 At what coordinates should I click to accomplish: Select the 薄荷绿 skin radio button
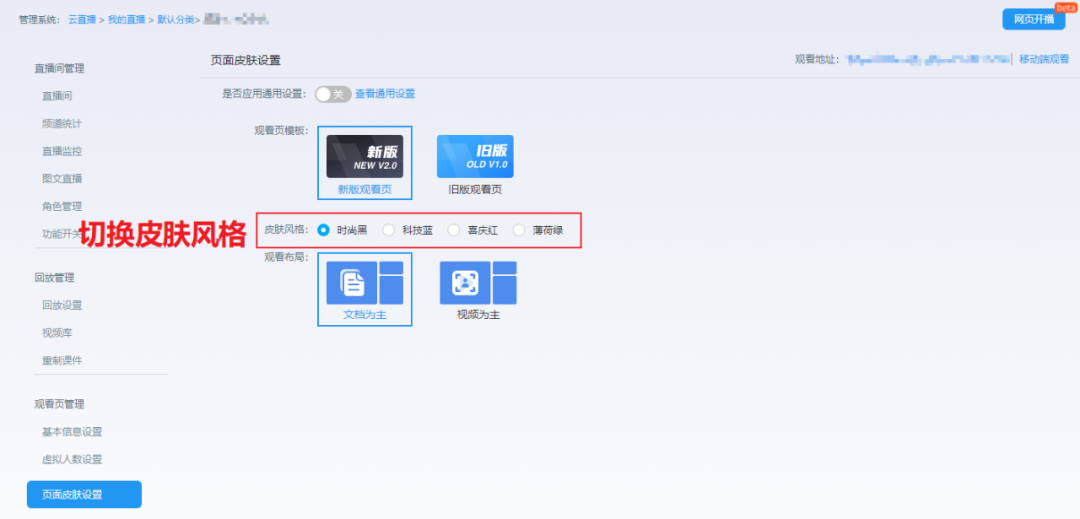(519, 230)
